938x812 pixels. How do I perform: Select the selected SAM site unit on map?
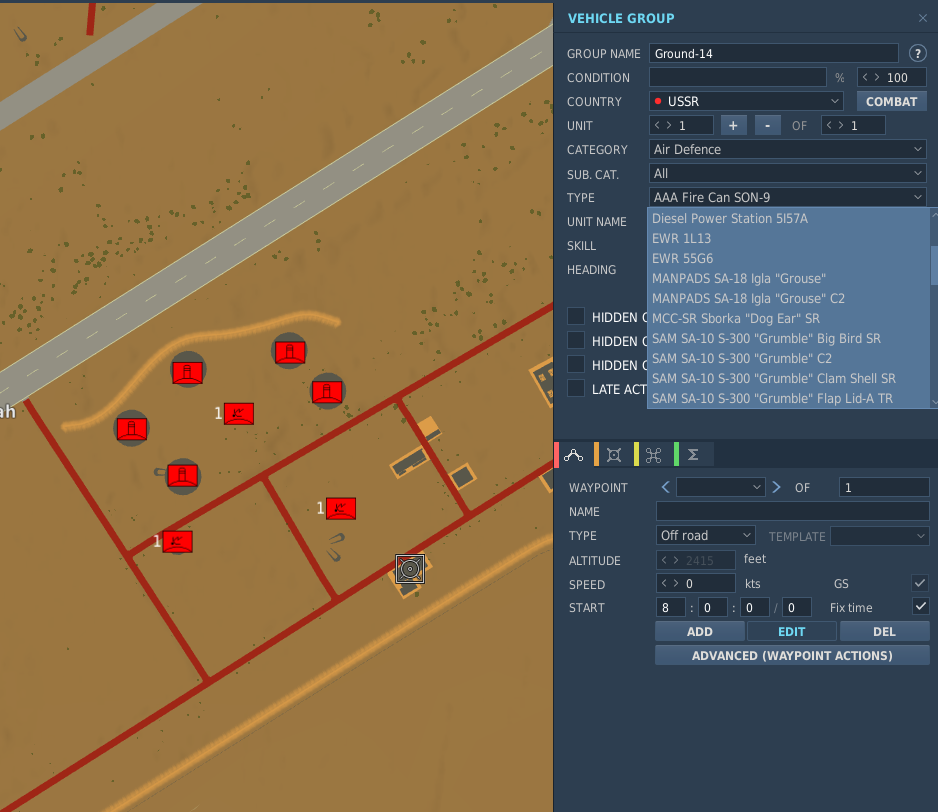tap(410, 568)
